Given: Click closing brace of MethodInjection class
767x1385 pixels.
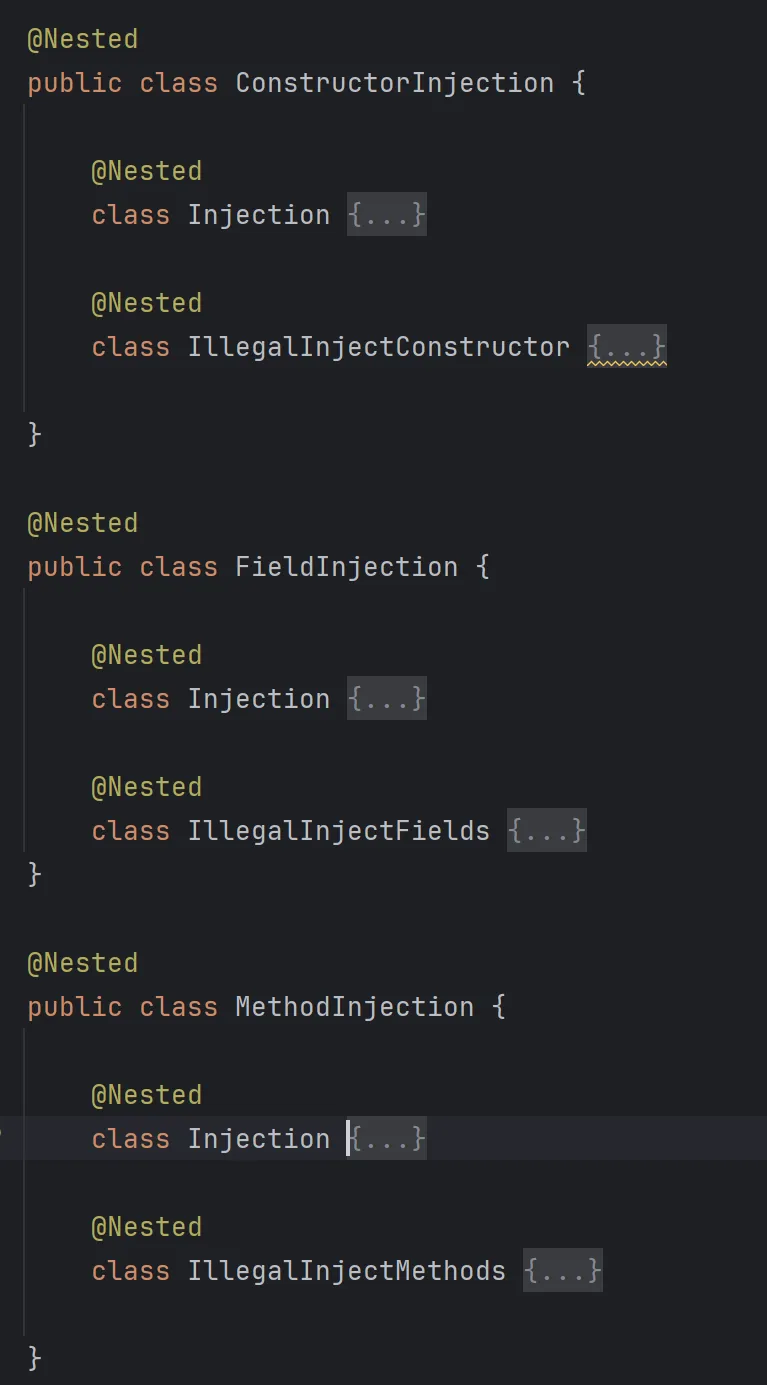Looking at the screenshot, I should [35, 1358].
